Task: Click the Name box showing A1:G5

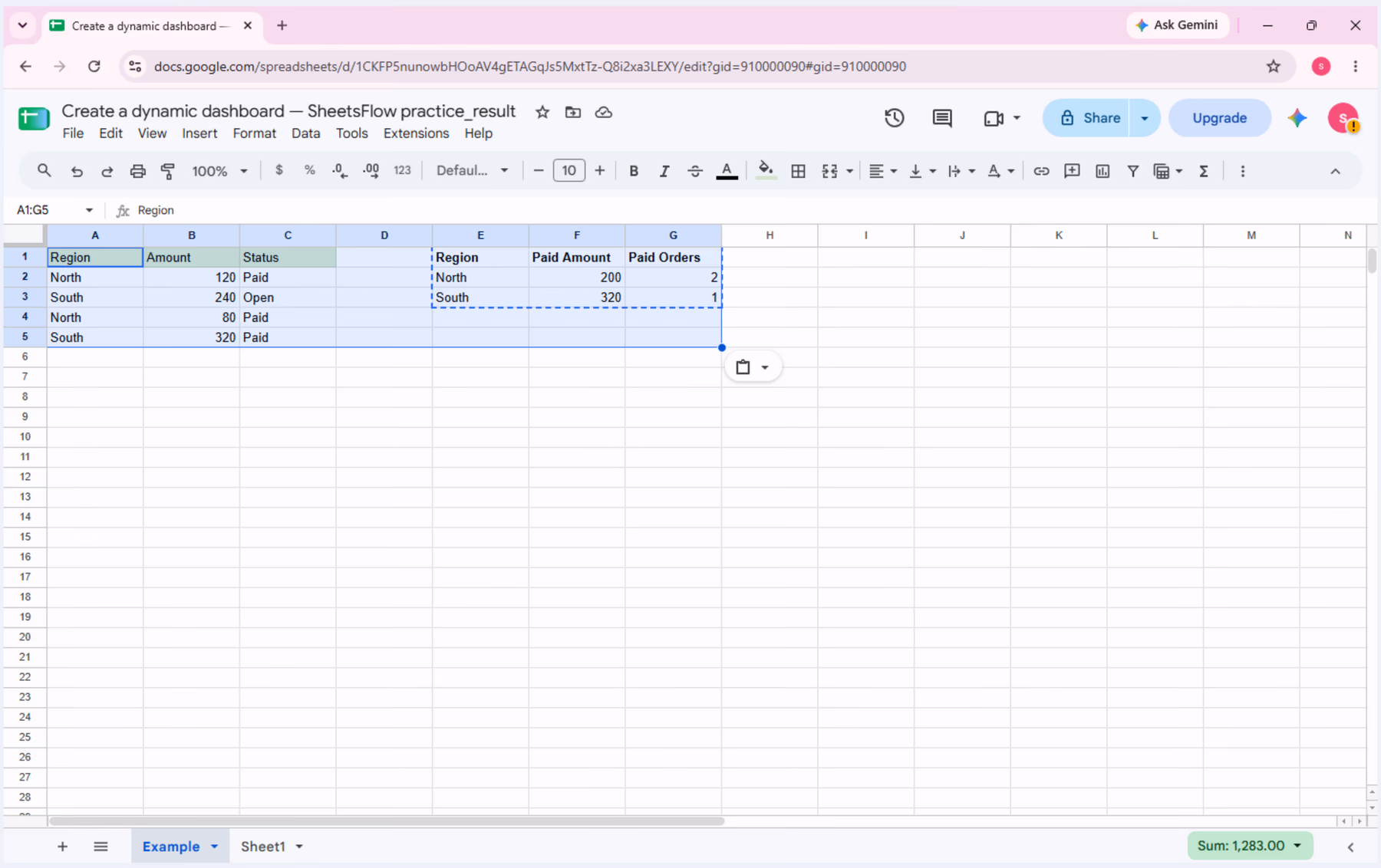Action: 54,209
